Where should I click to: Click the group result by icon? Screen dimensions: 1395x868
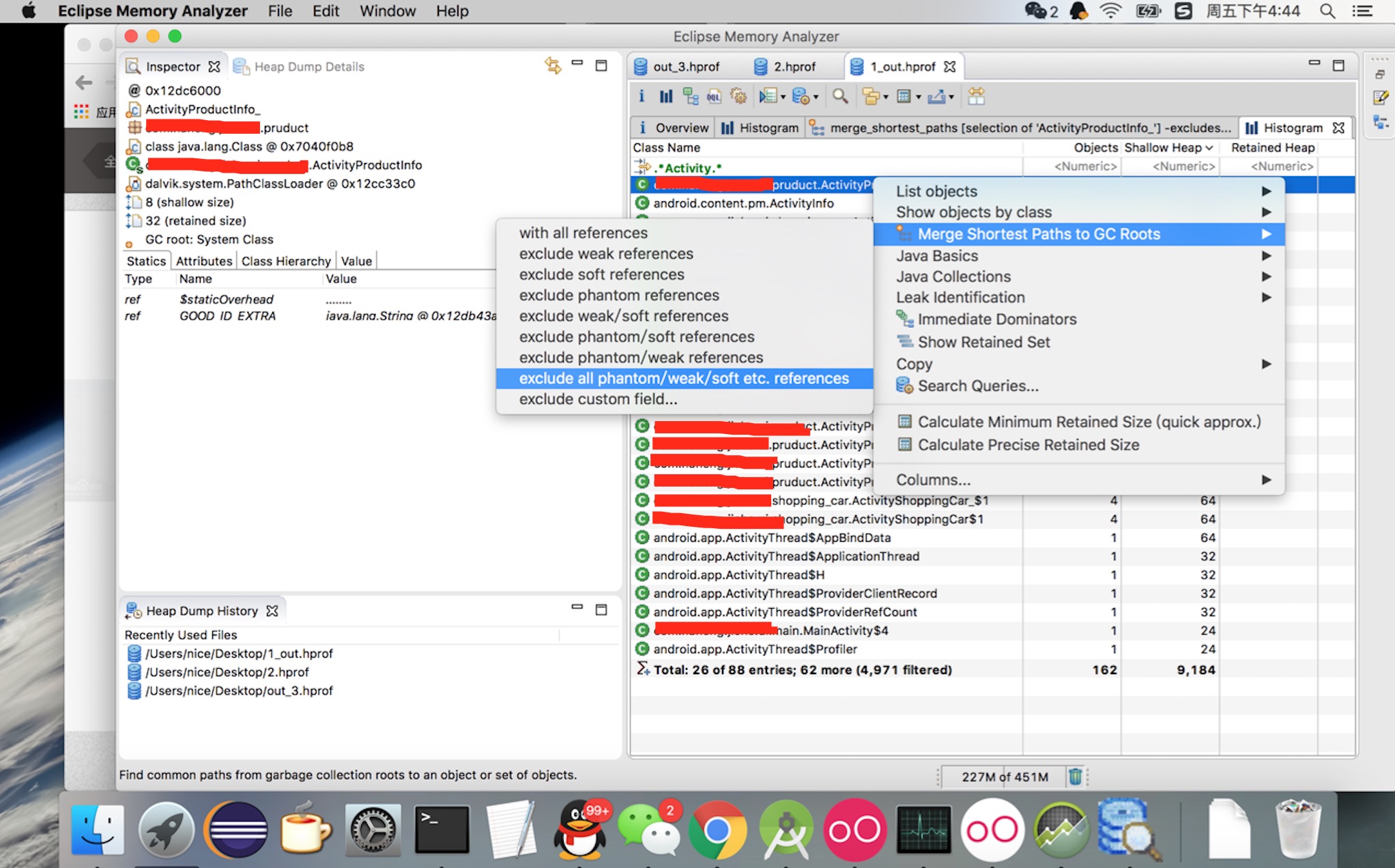870,96
